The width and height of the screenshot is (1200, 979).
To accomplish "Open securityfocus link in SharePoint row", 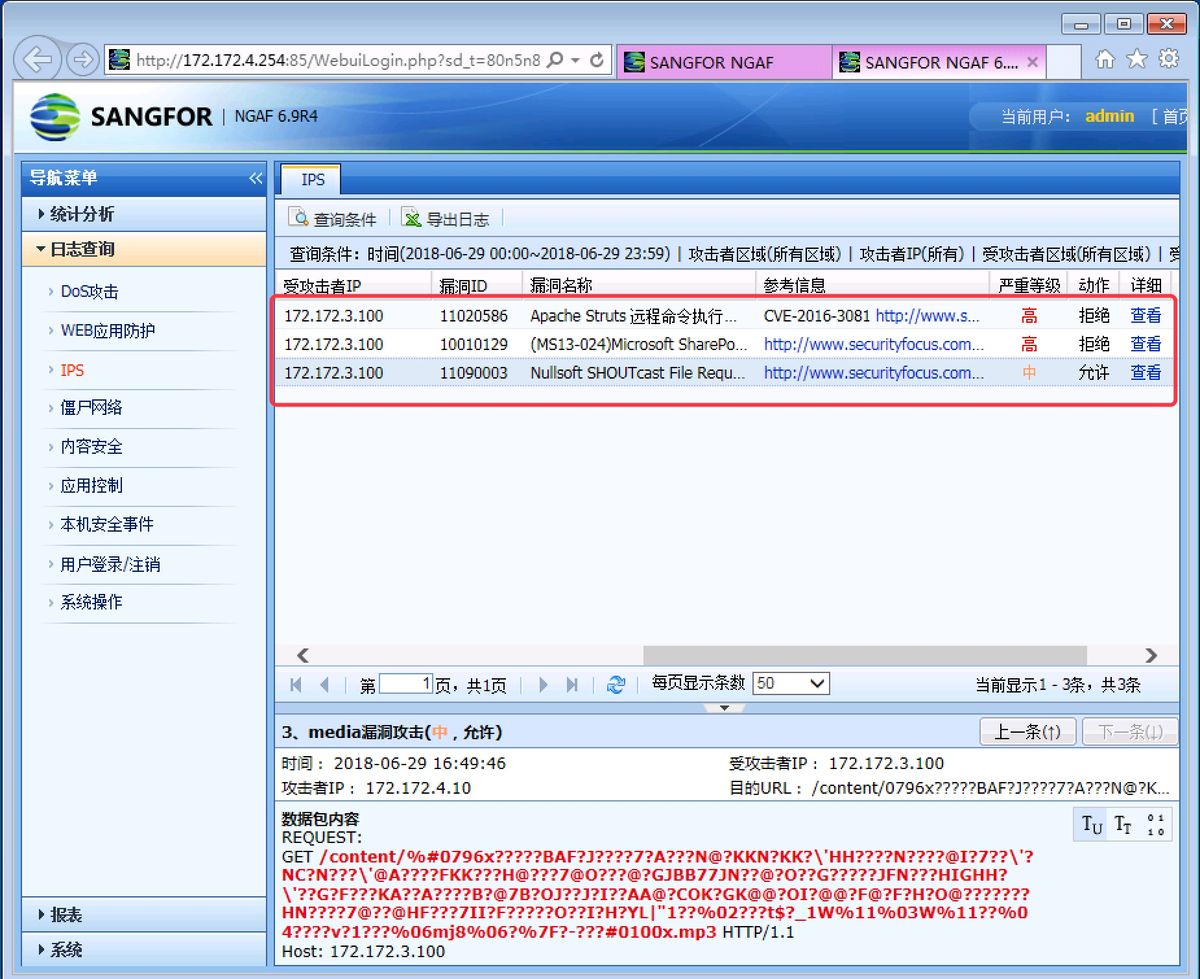I will coord(873,344).
